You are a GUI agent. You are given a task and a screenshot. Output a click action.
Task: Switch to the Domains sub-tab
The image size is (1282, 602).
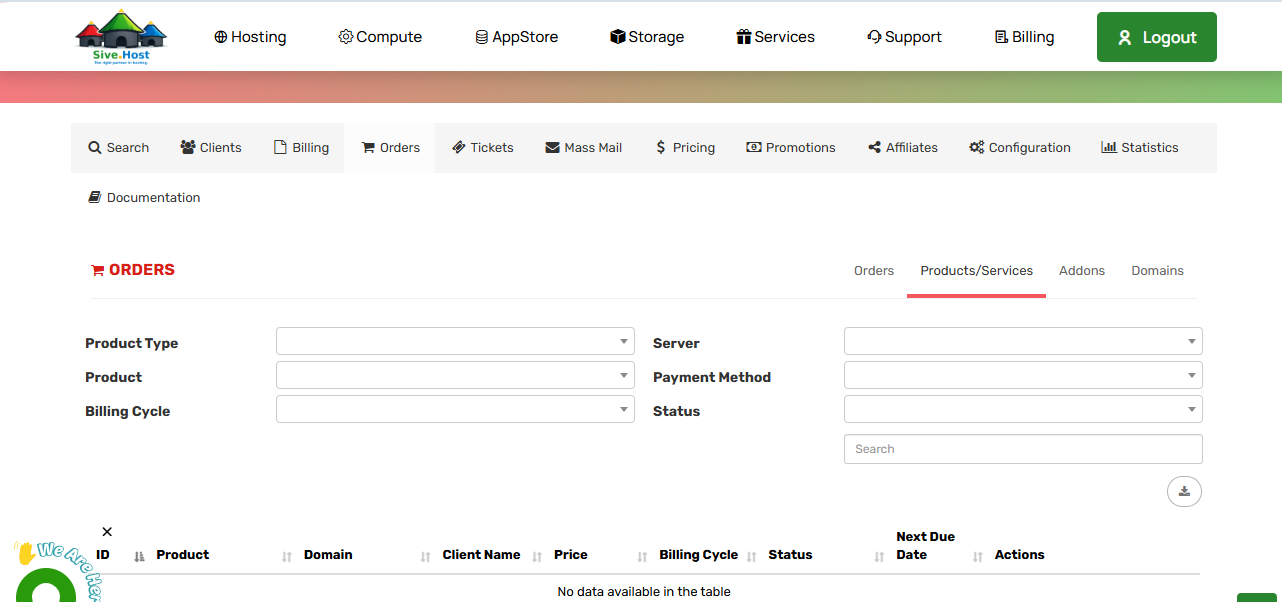point(1157,271)
